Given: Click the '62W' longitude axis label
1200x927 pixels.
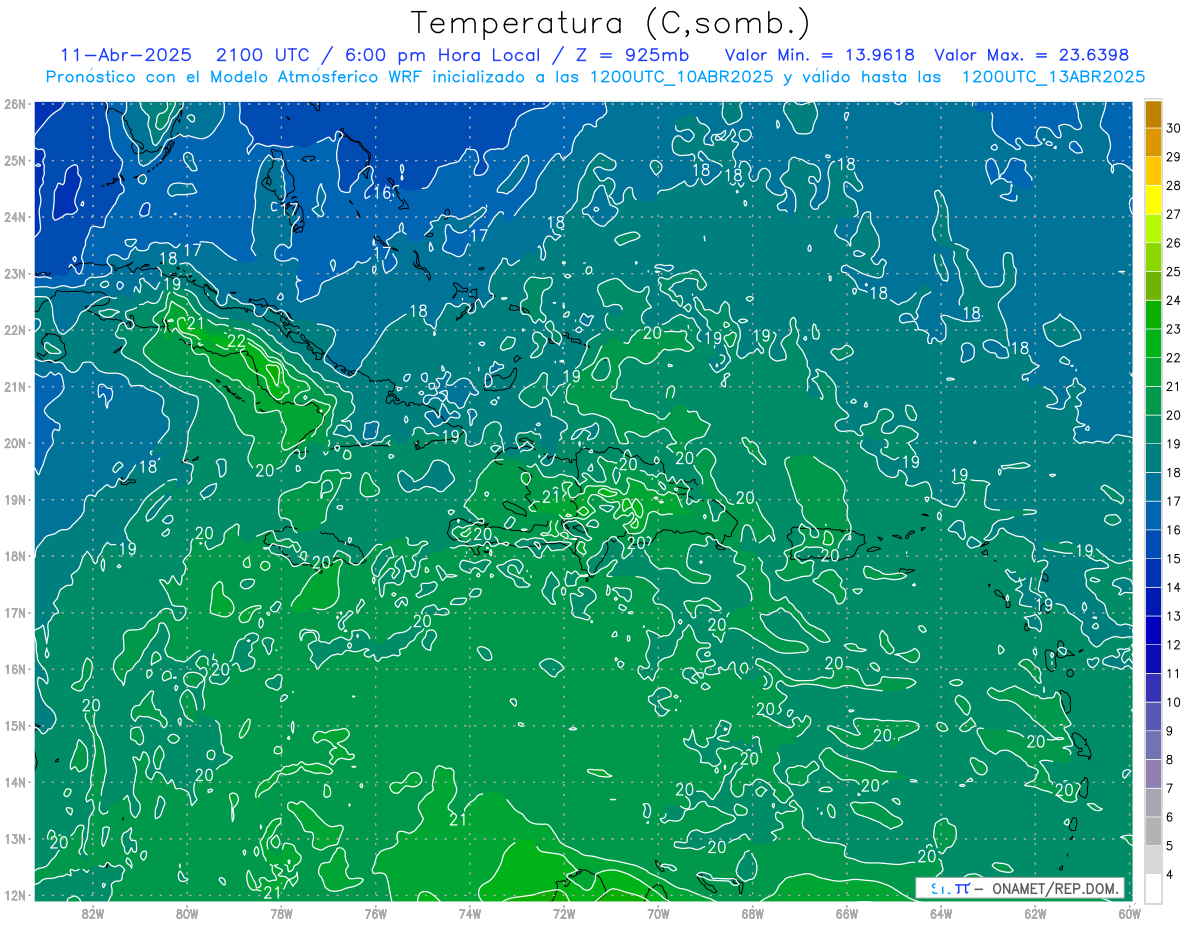Looking at the screenshot, I should coord(1035,913).
